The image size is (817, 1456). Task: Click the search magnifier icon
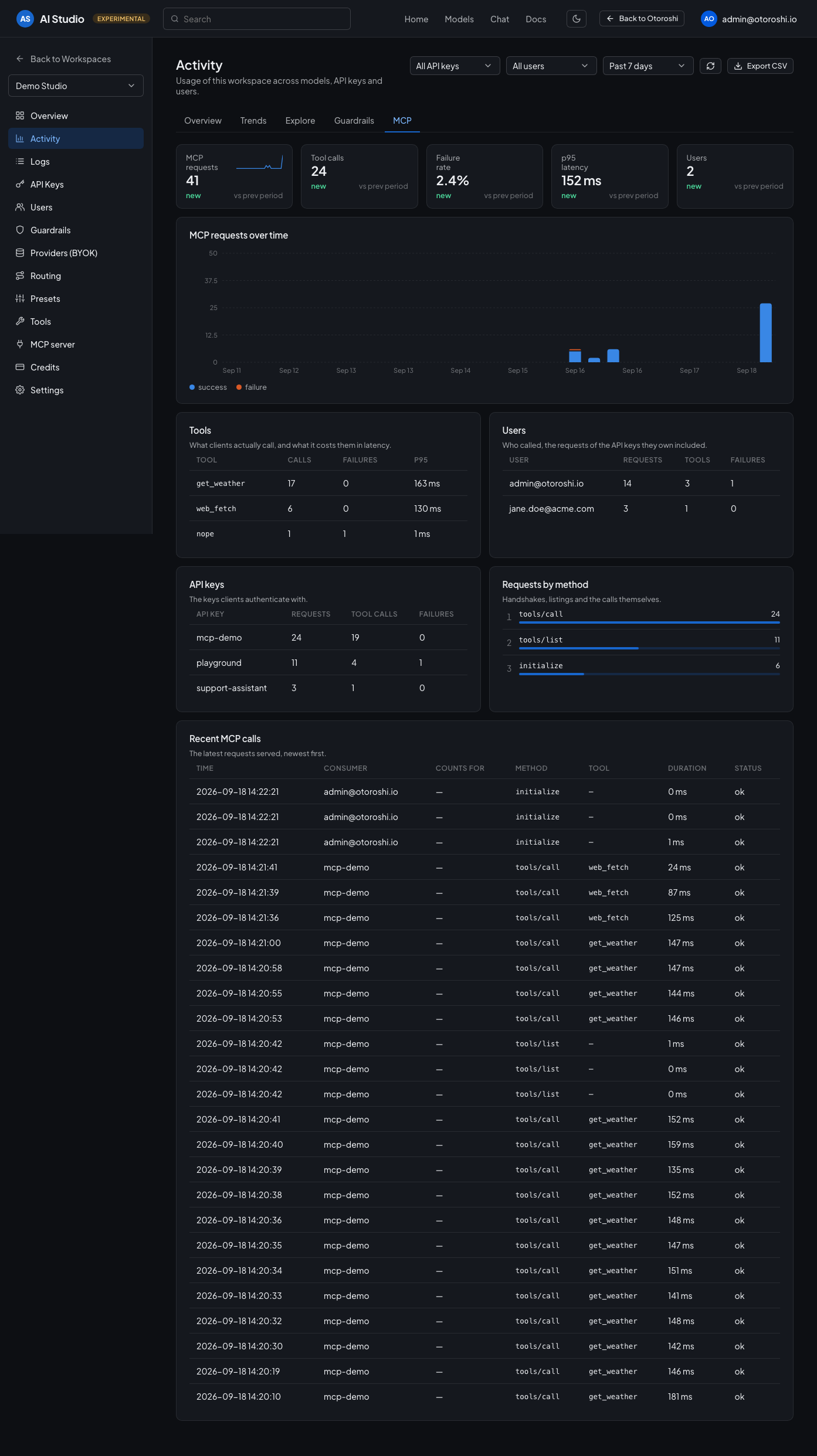(x=175, y=19)
